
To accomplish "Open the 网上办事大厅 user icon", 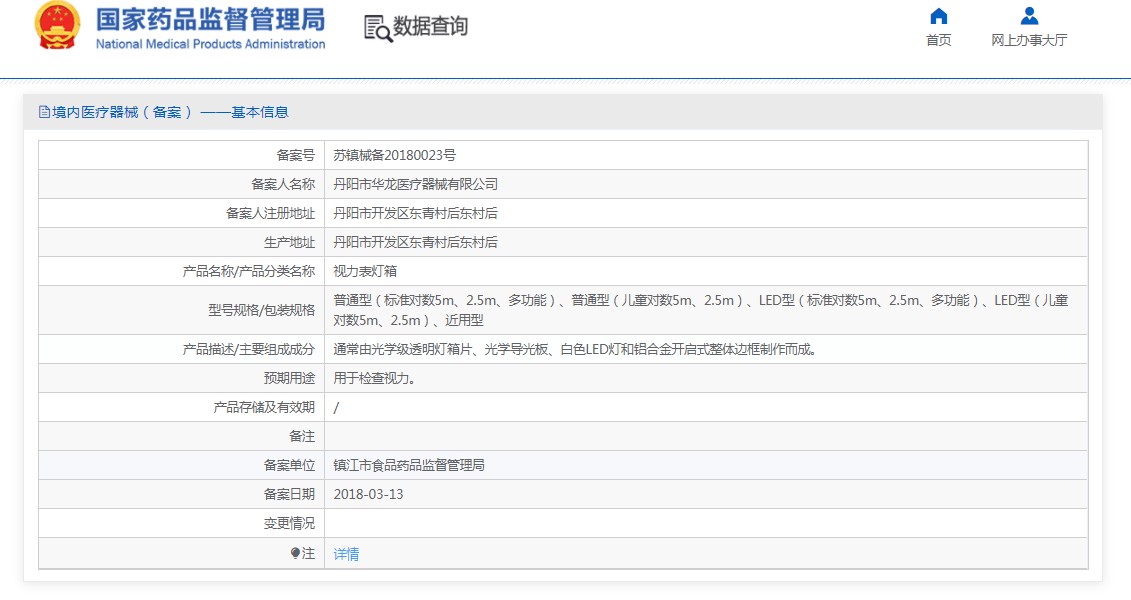I will (x=1029, y=16).
